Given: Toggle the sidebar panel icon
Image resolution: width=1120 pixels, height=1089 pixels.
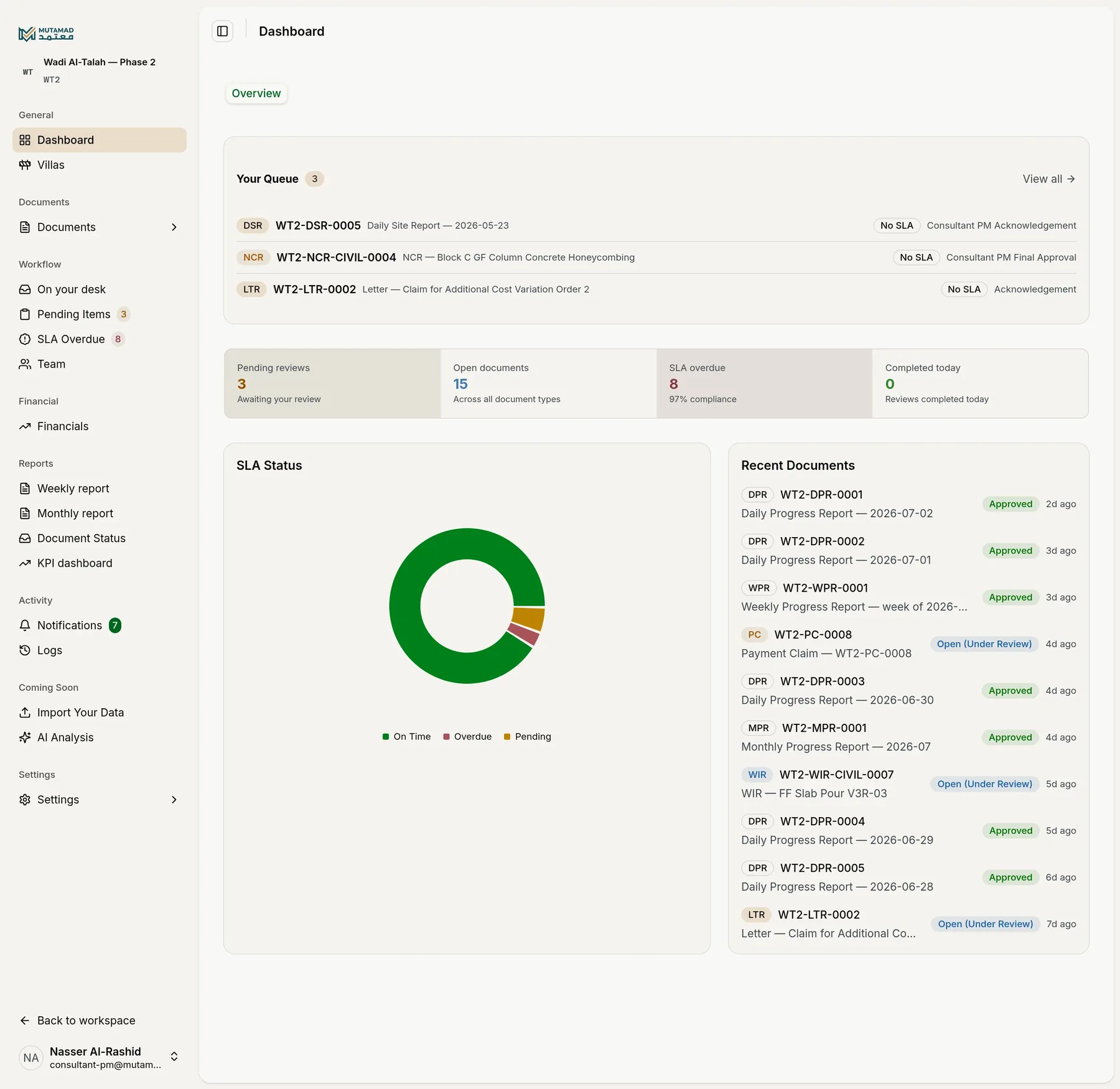Looking at the screenshot, I should [223, 31].
